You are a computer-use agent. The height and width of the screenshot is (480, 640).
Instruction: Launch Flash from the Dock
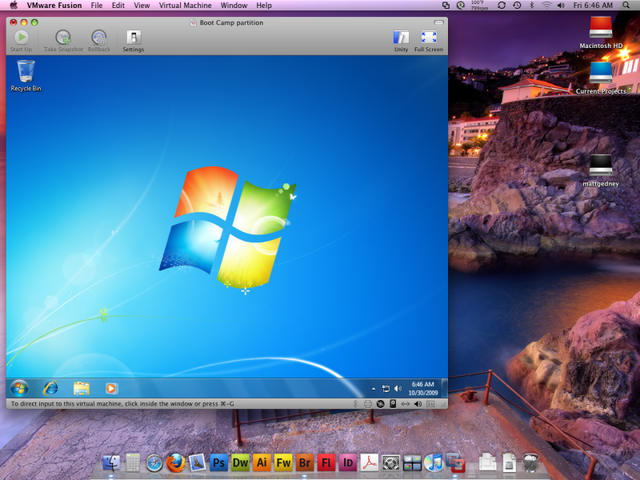click(327, 463)
